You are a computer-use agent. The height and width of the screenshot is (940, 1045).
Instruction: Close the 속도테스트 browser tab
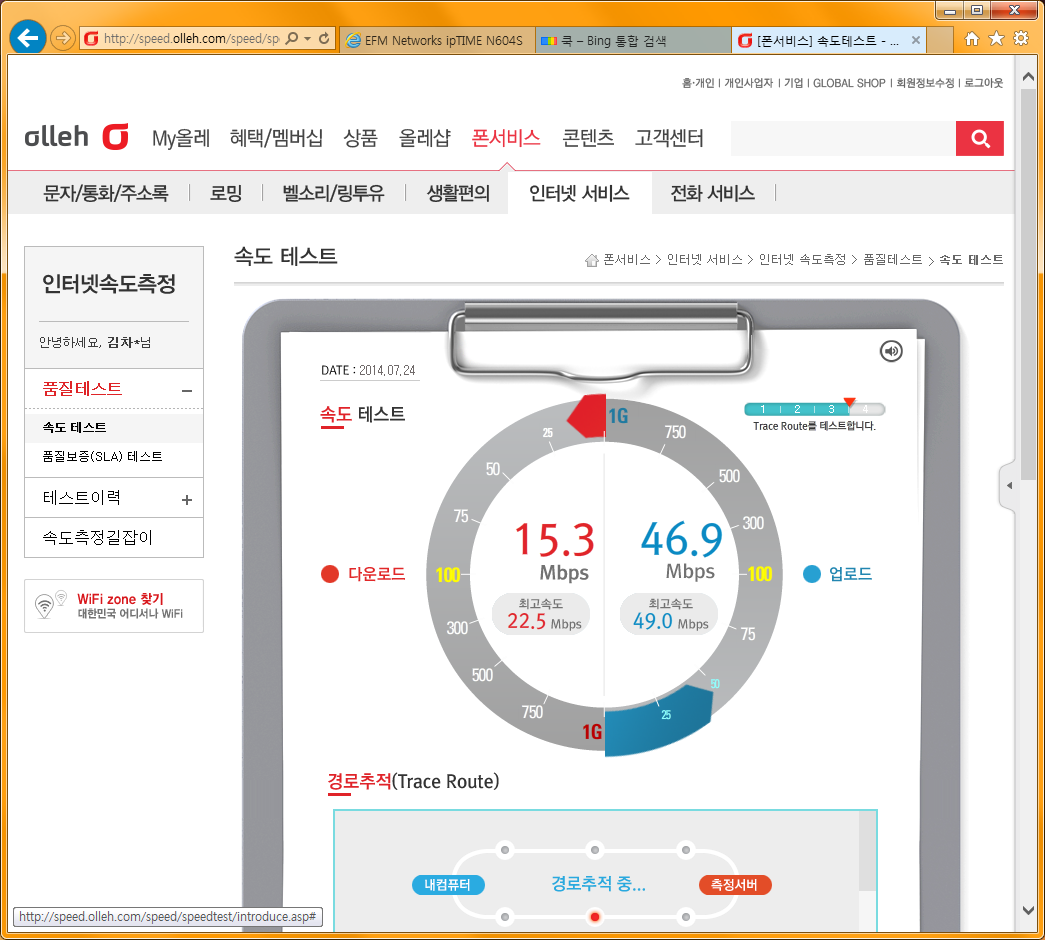[x=916, y=41]
